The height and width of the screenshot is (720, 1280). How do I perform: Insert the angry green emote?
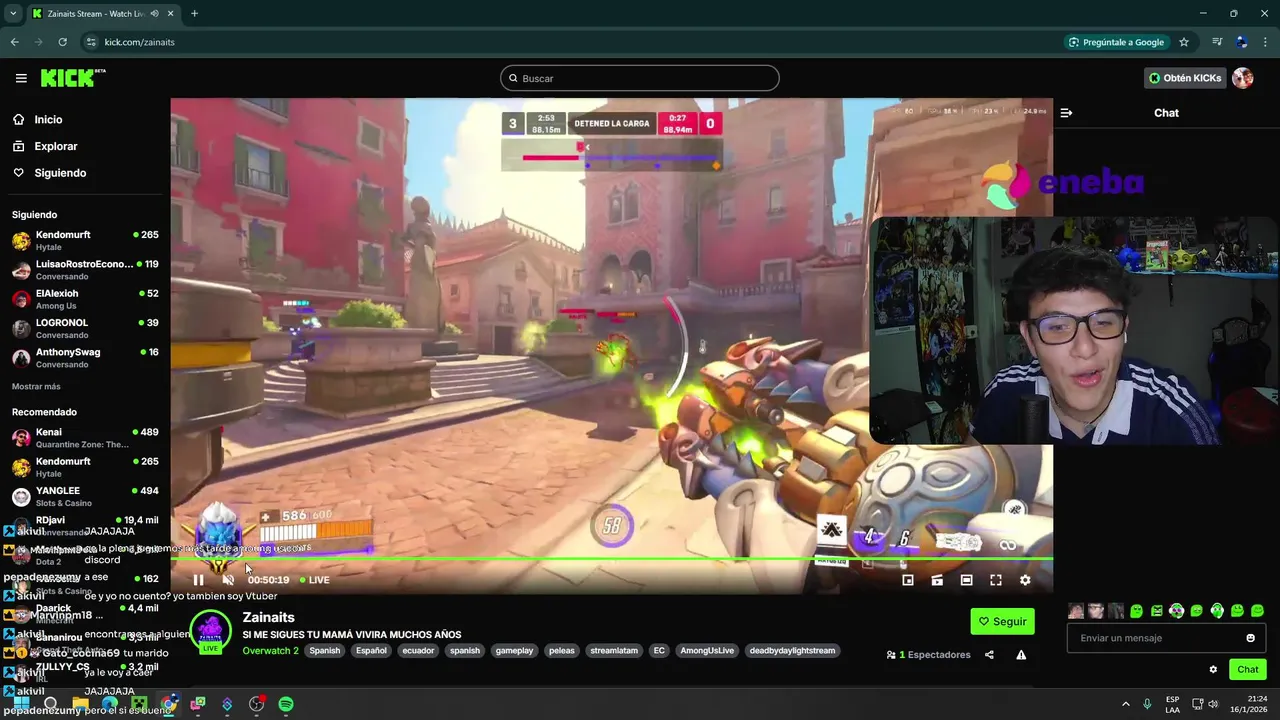[x=1157, y=611]
